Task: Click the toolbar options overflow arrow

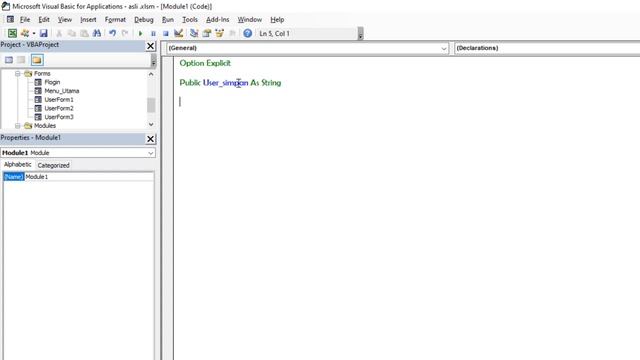Action: tap(360, 34)
